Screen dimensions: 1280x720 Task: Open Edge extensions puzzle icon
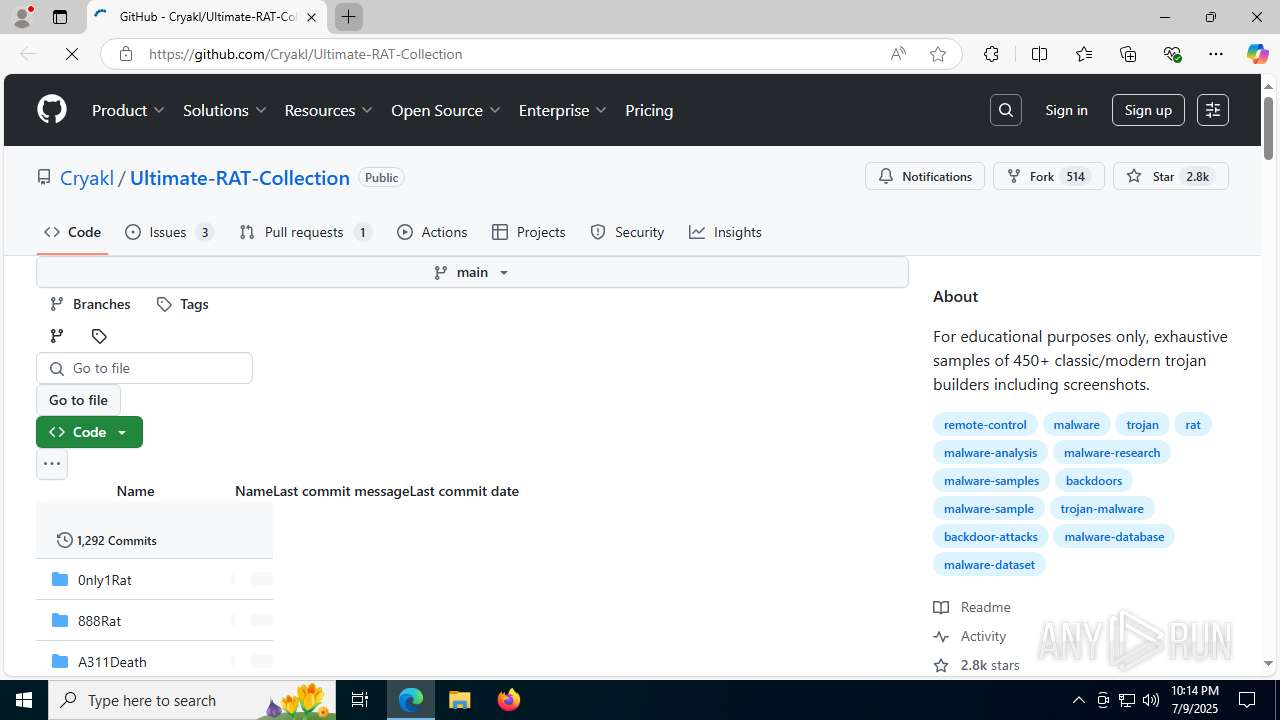coord(991,54)
